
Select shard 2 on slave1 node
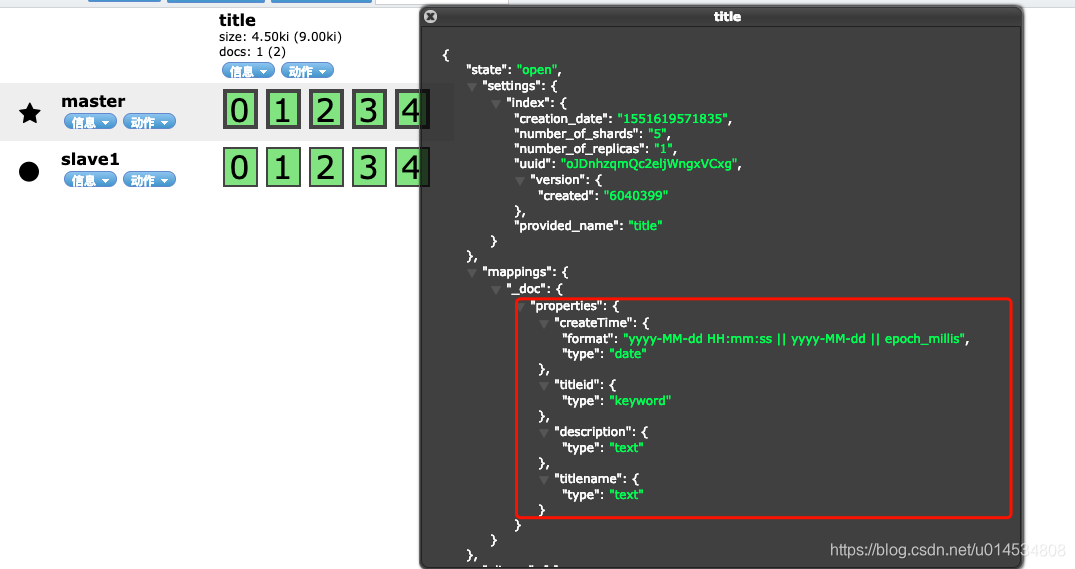click(326, 167)
